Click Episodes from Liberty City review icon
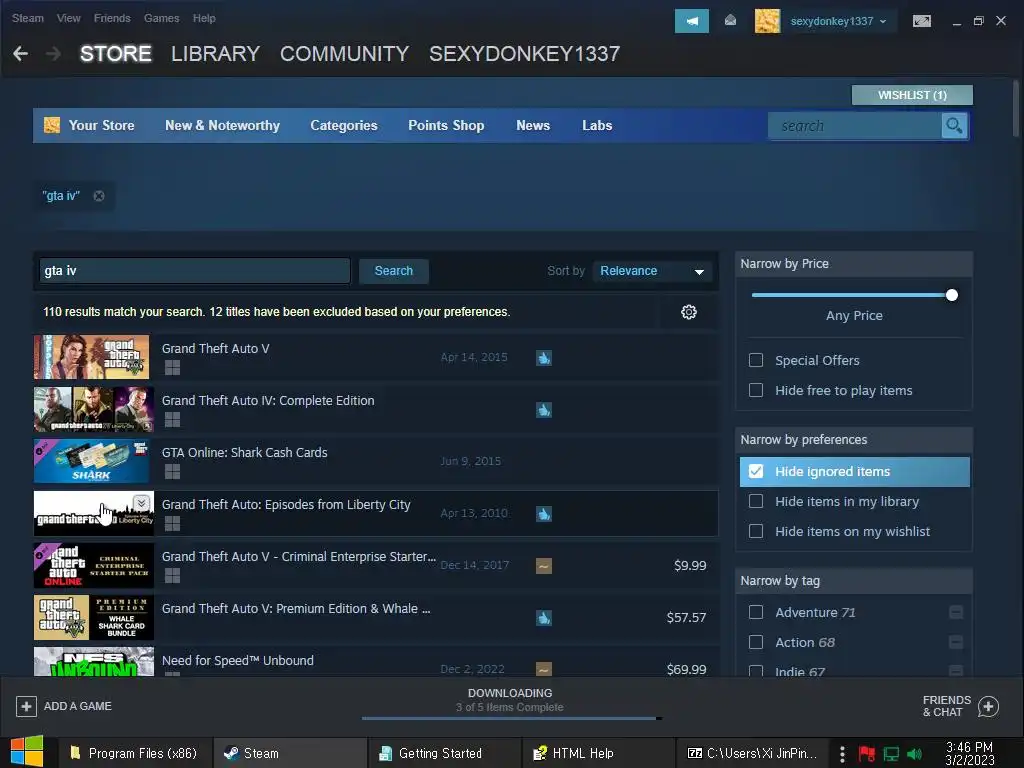1024x768 pixels. (x=544, y=514)
